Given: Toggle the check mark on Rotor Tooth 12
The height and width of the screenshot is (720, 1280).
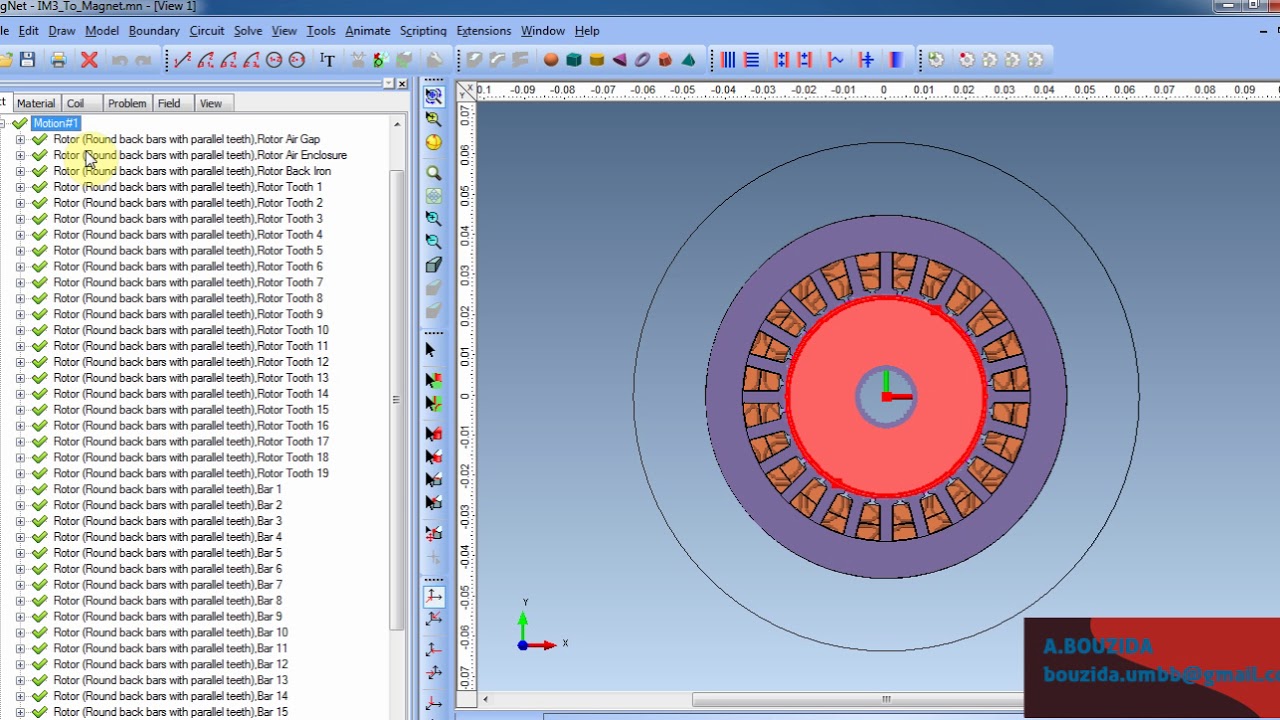Looking at the screenshot, I should pyautogui.click(x=40, y=362).
